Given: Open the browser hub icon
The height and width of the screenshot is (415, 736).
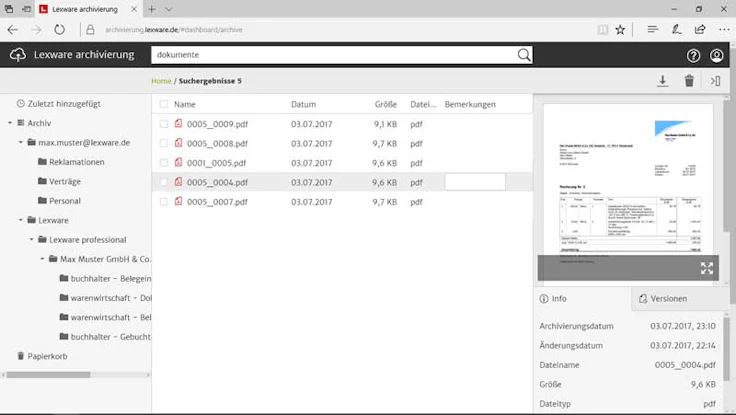Looking at the screenshot, I should tap(652, 30).
